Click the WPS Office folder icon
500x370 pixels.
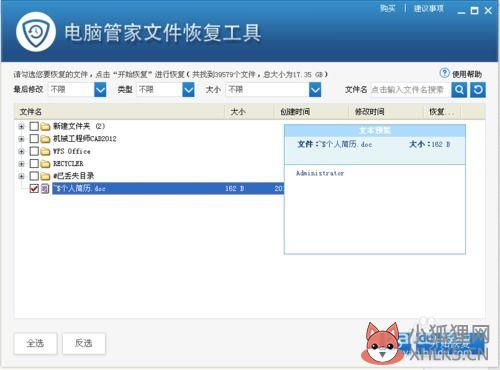45,151
